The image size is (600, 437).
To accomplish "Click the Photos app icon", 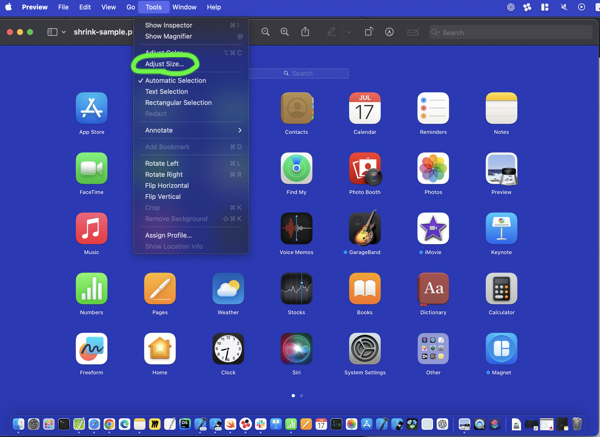I will (x=433, y=168).
